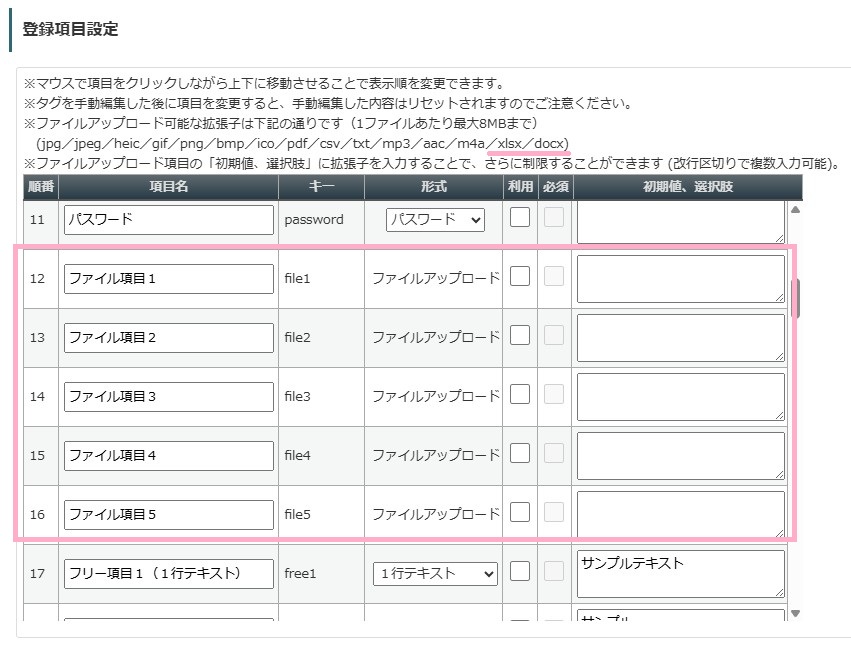The height and width of the screenshot is (650, 851).
Task: Click the ファイル項目１ name input field
Action: [x=168, y=278]
